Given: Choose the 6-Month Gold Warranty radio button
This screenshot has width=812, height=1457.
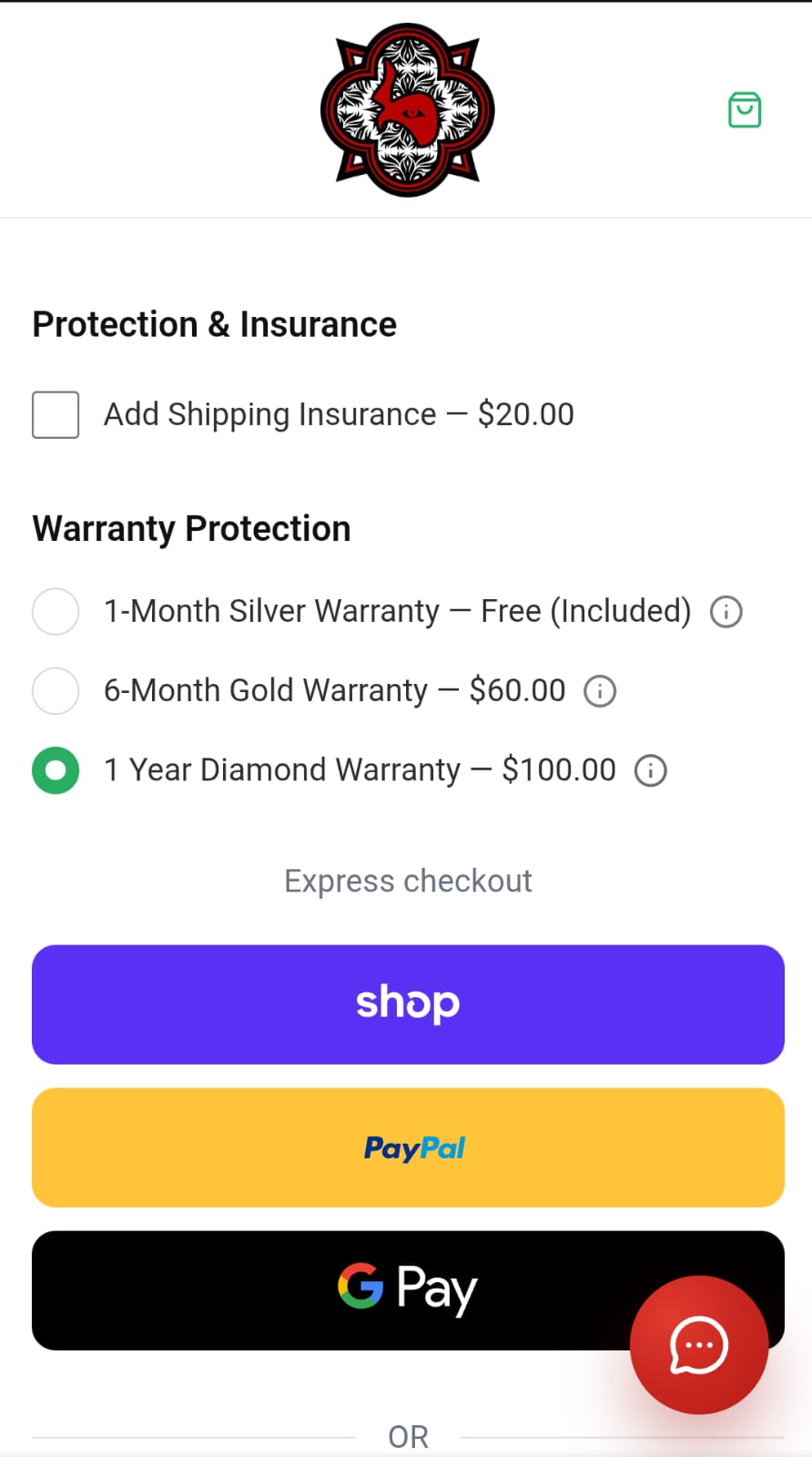Looking at the screenshot, I should coord(56,691).
